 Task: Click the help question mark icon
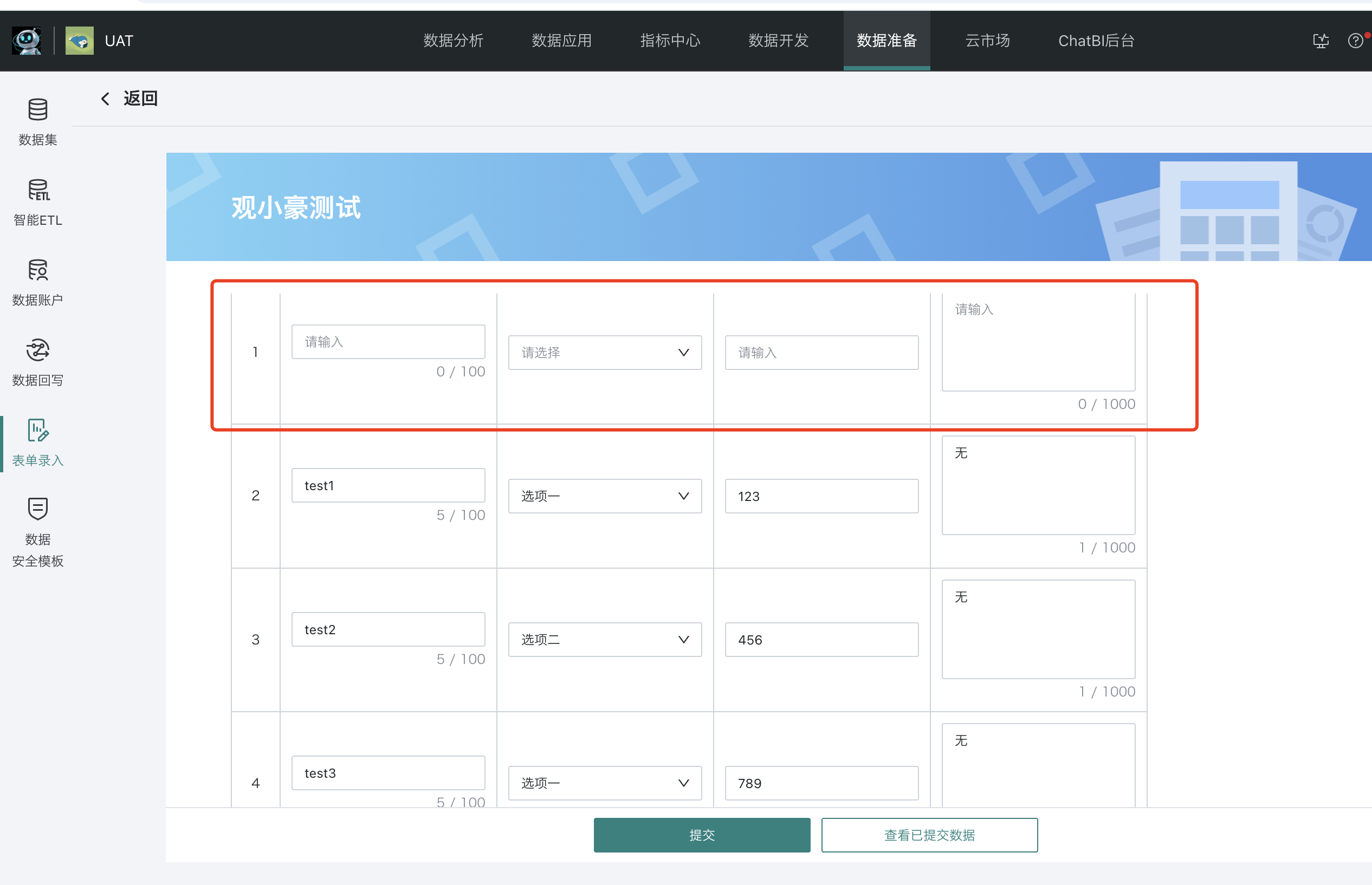tap(1355, 41)
